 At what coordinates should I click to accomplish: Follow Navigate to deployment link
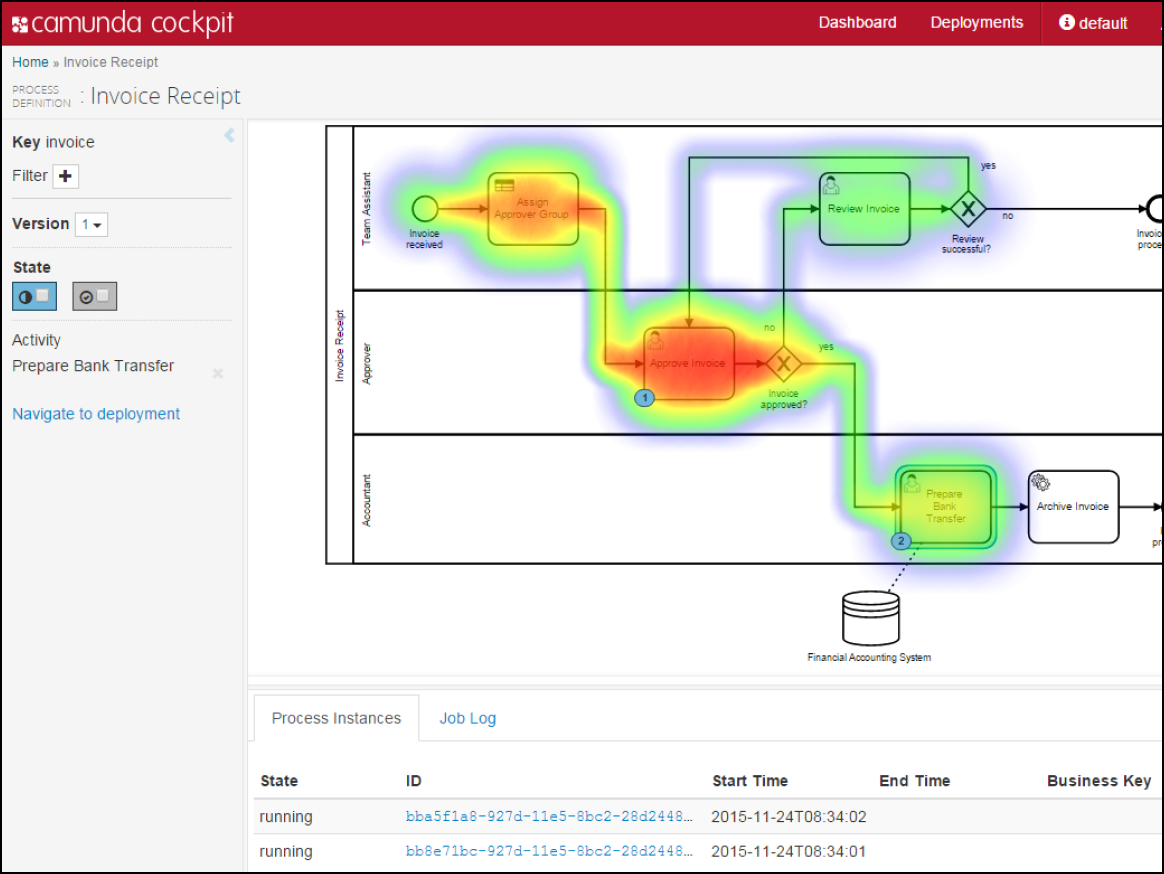coord(96,414)
